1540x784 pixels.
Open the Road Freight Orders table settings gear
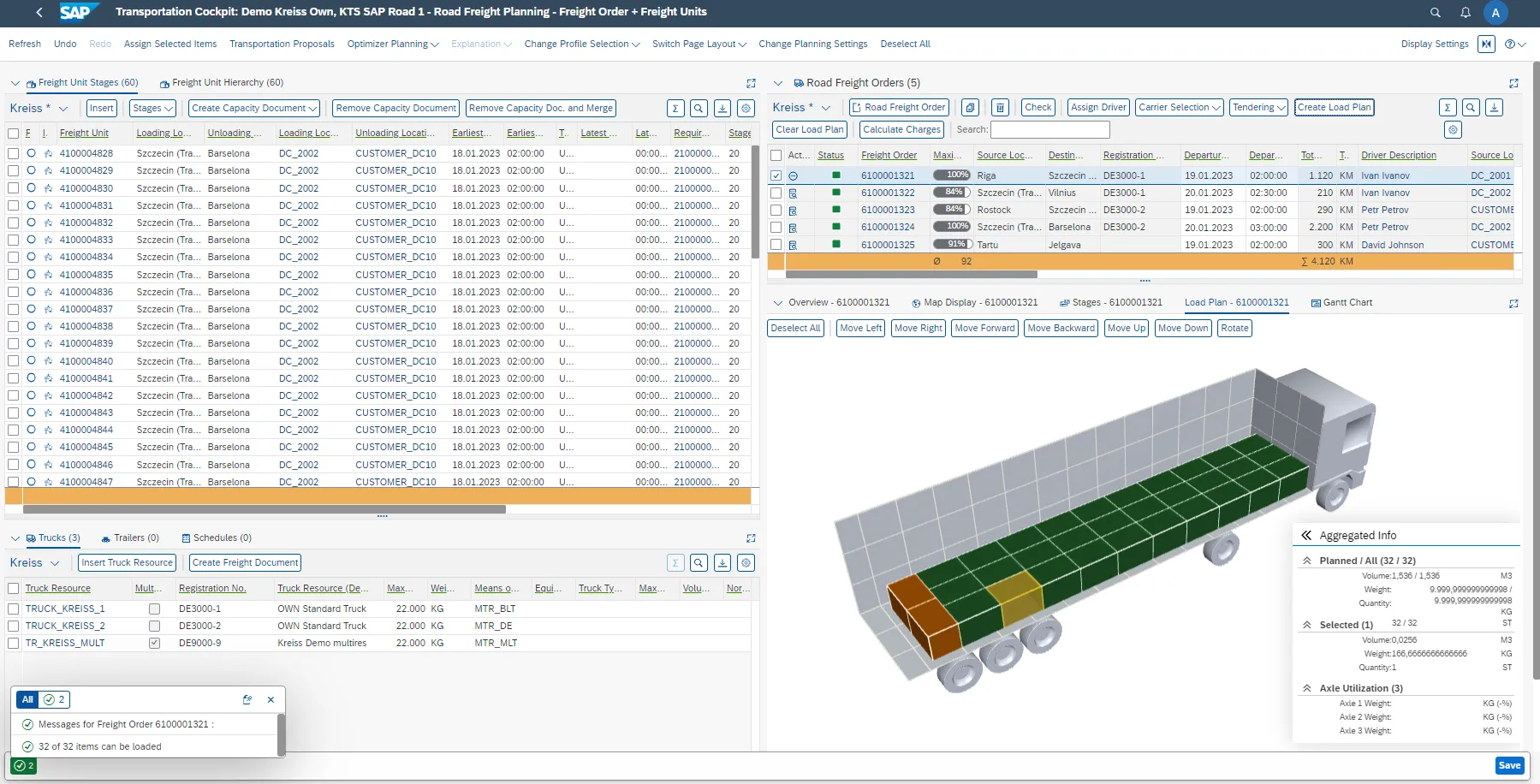pyautogui.click(x=1453, y=130)
